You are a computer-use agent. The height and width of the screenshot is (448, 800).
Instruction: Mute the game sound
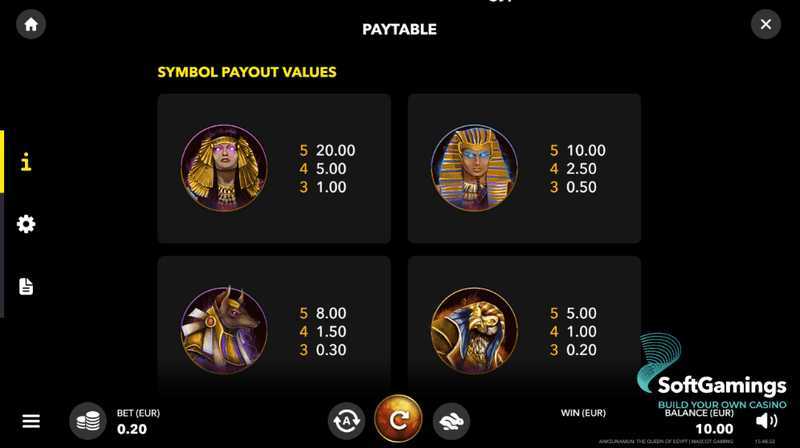766,421
